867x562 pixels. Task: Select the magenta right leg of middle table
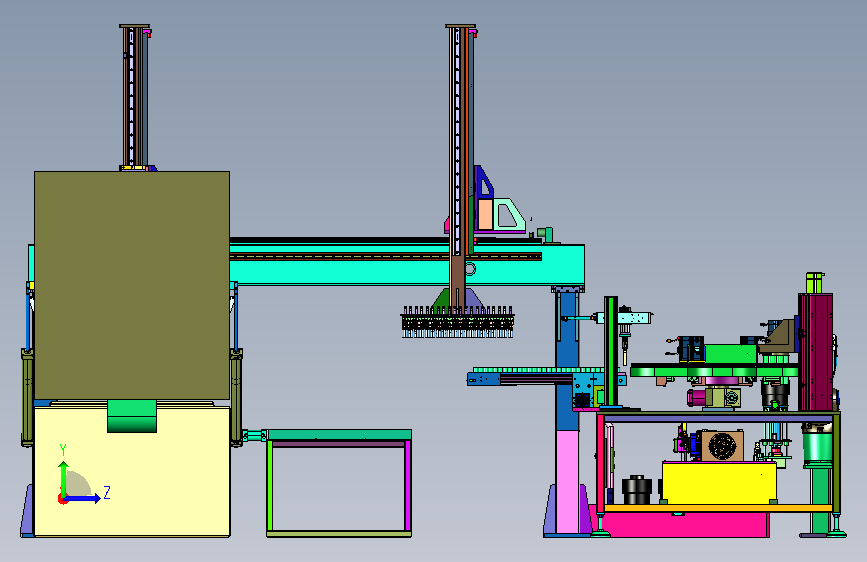click(x=408, y=486)
